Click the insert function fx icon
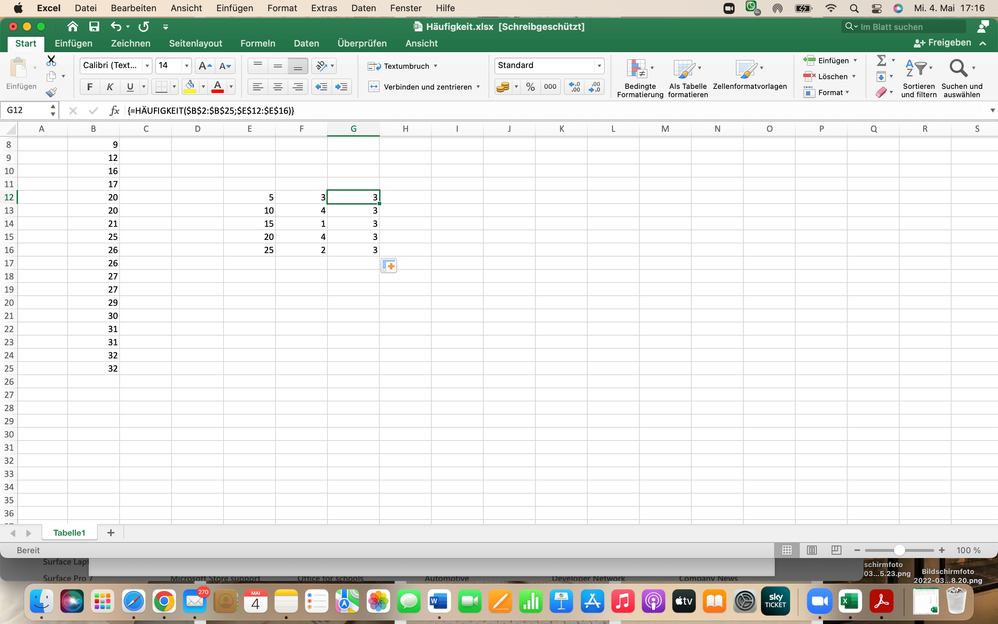The width and height of the screenshot is (998, 624). pyautogui.click(x=115, y=111)
